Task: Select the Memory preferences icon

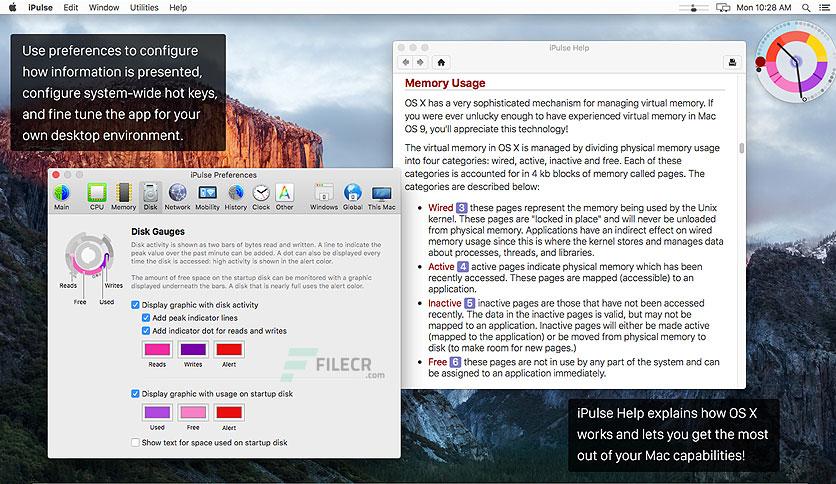Action: pos(124,197)
